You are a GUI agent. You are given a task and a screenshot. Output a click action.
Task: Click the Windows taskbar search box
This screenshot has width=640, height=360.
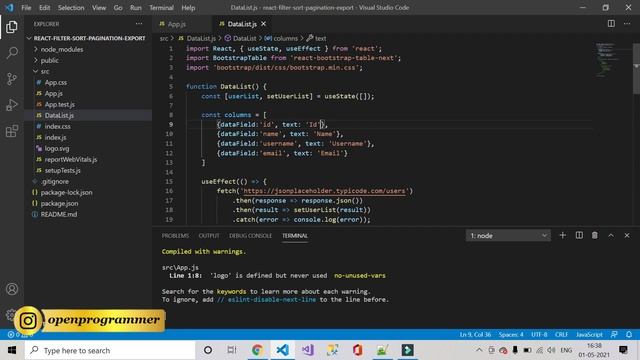[110, 350]
